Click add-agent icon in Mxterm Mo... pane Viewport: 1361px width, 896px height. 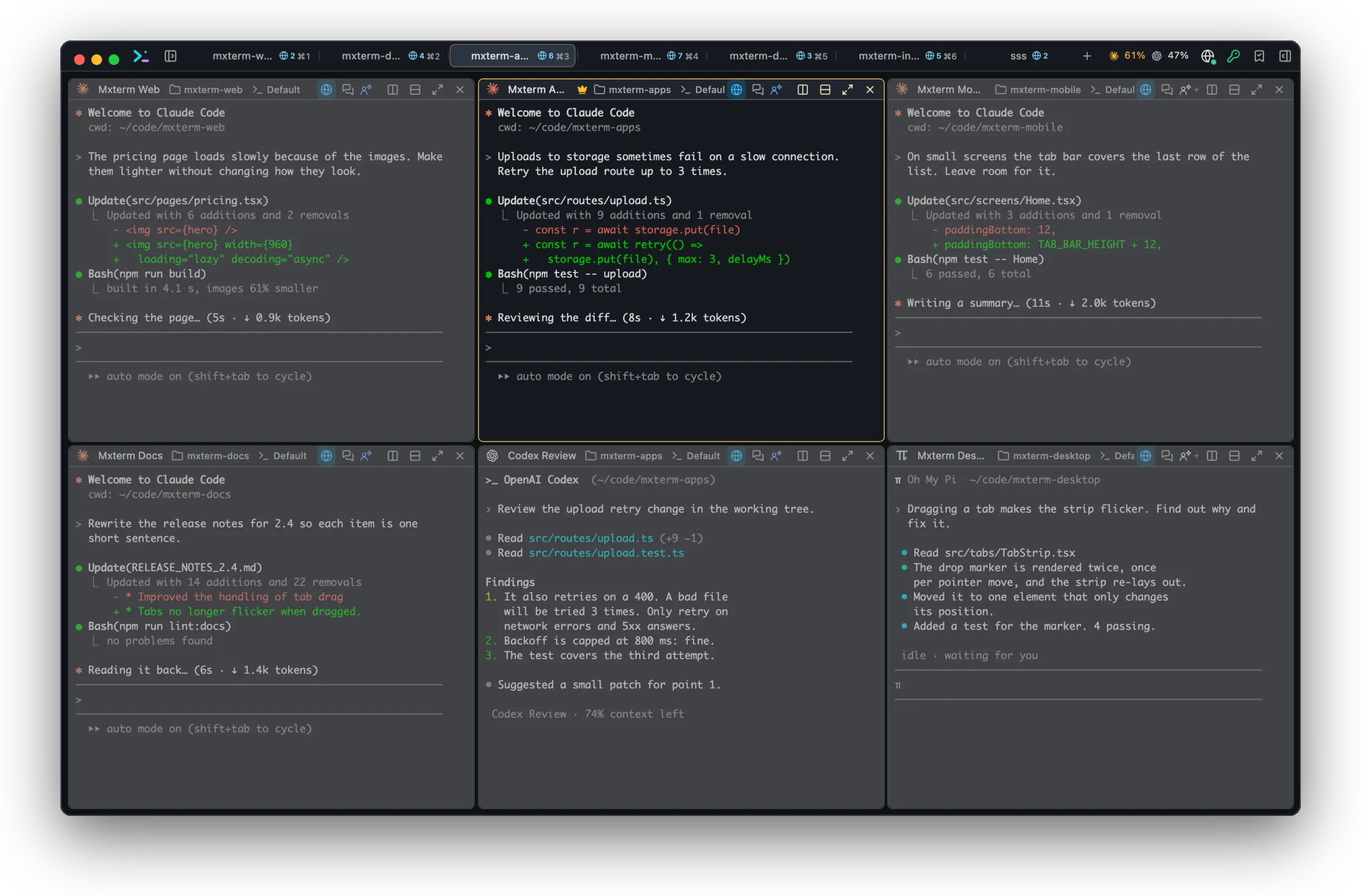(1188, 90)
